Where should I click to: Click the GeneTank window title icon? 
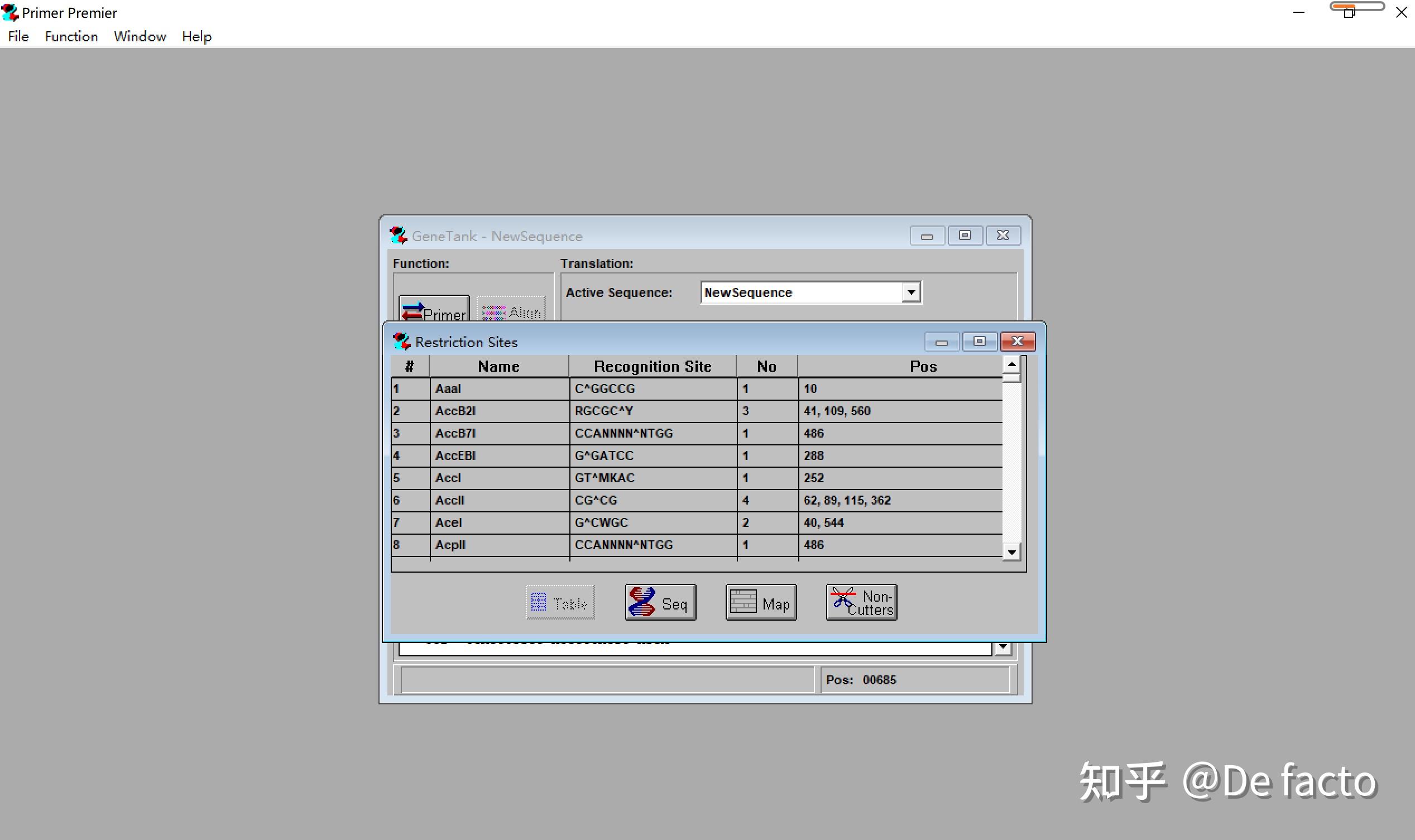pyautogui.click(x=398, y=236)
